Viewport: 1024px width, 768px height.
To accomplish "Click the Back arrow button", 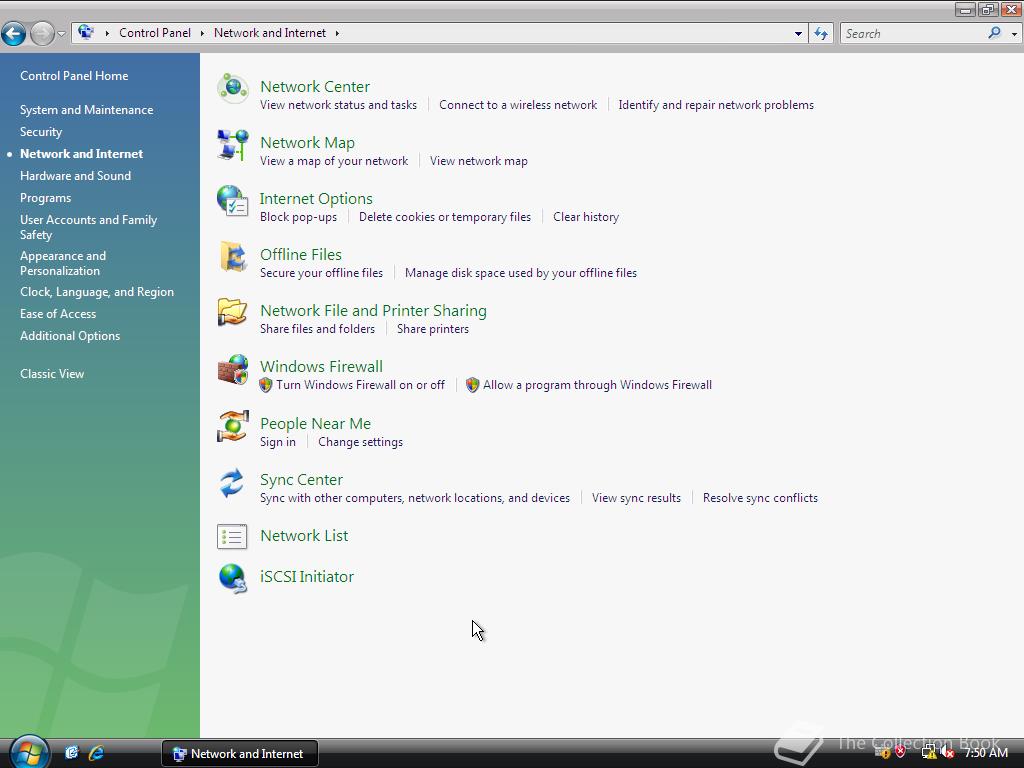I will pyautogui.click(x=14, y=33).
